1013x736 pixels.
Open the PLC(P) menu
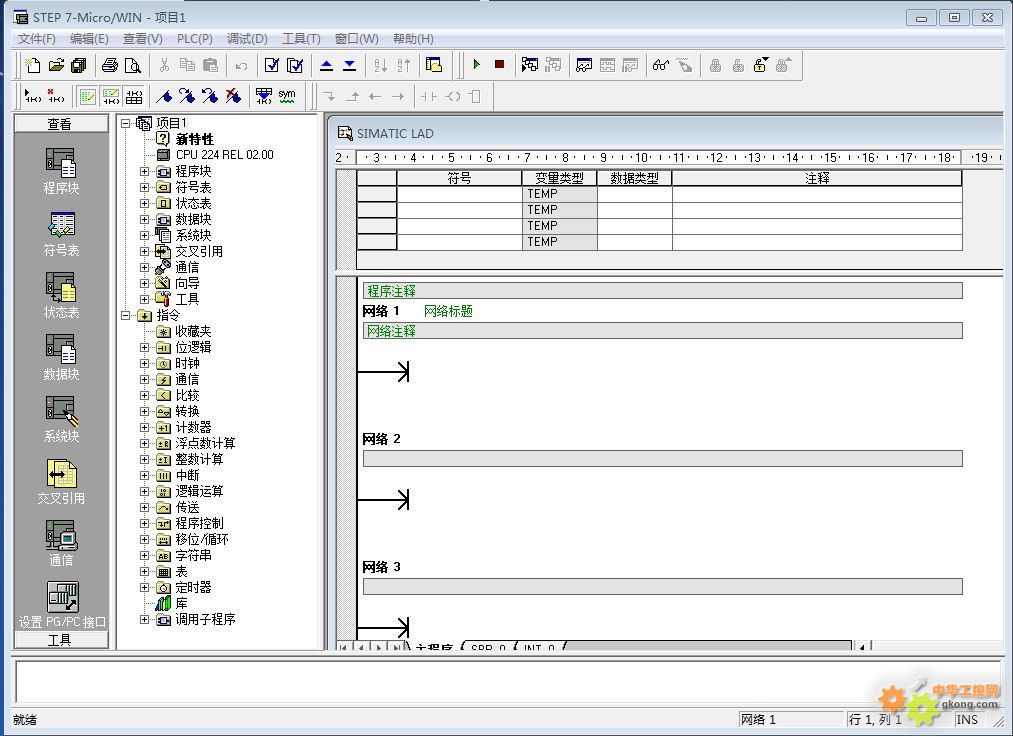point(194,39)
